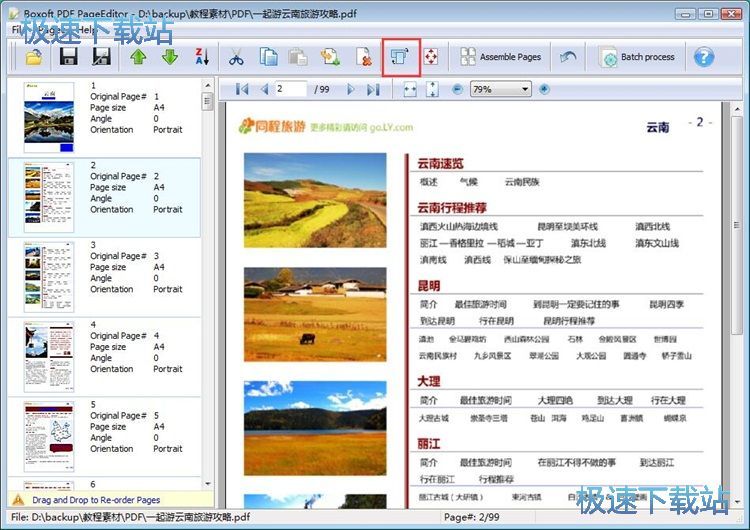Click the Save As floppy icon
750x530 pixels.
pyautogui.click(x=101, y=57)
